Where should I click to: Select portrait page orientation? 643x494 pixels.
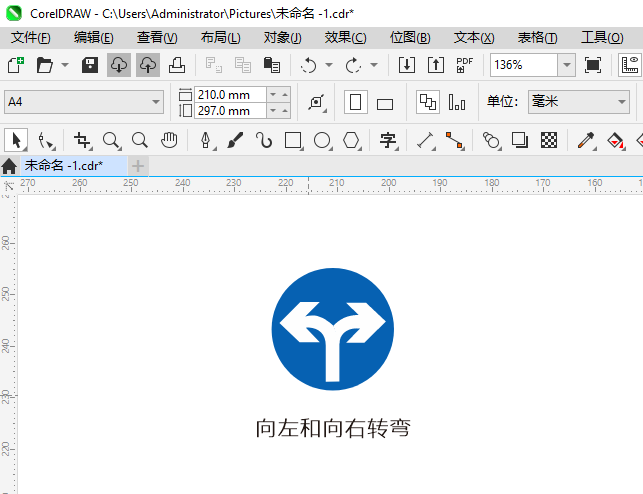click(x=356, y=102)
